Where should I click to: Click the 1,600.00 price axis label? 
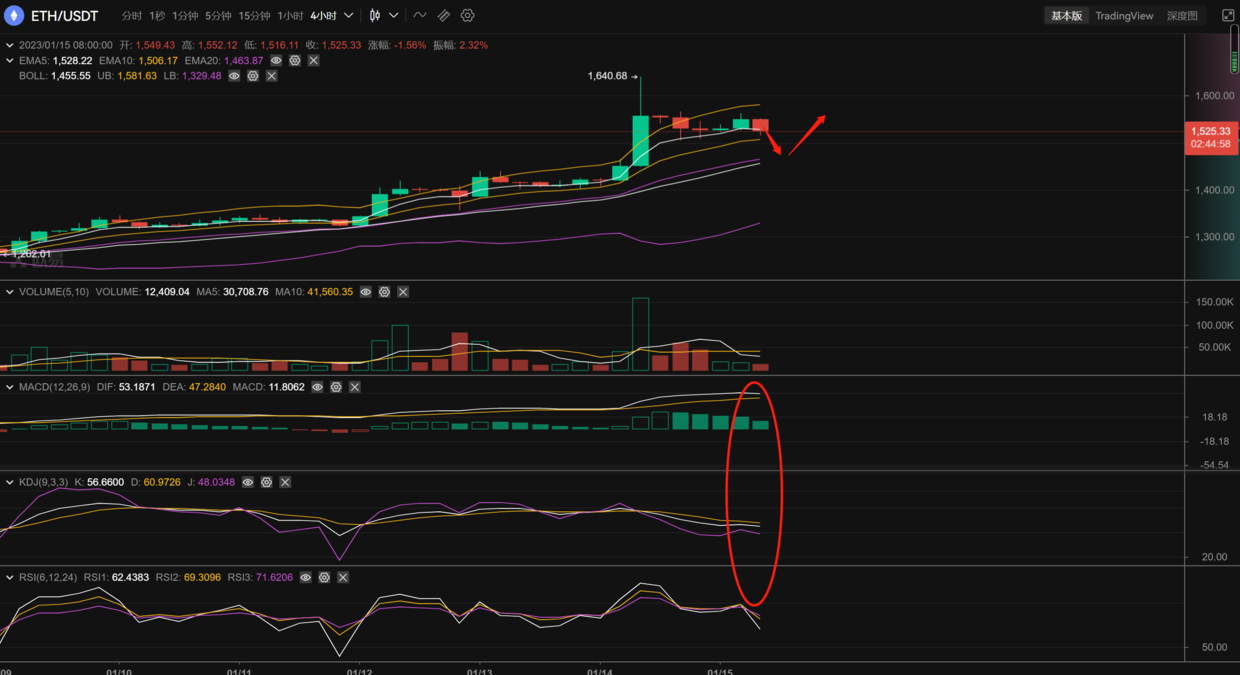pos(1214,96)
